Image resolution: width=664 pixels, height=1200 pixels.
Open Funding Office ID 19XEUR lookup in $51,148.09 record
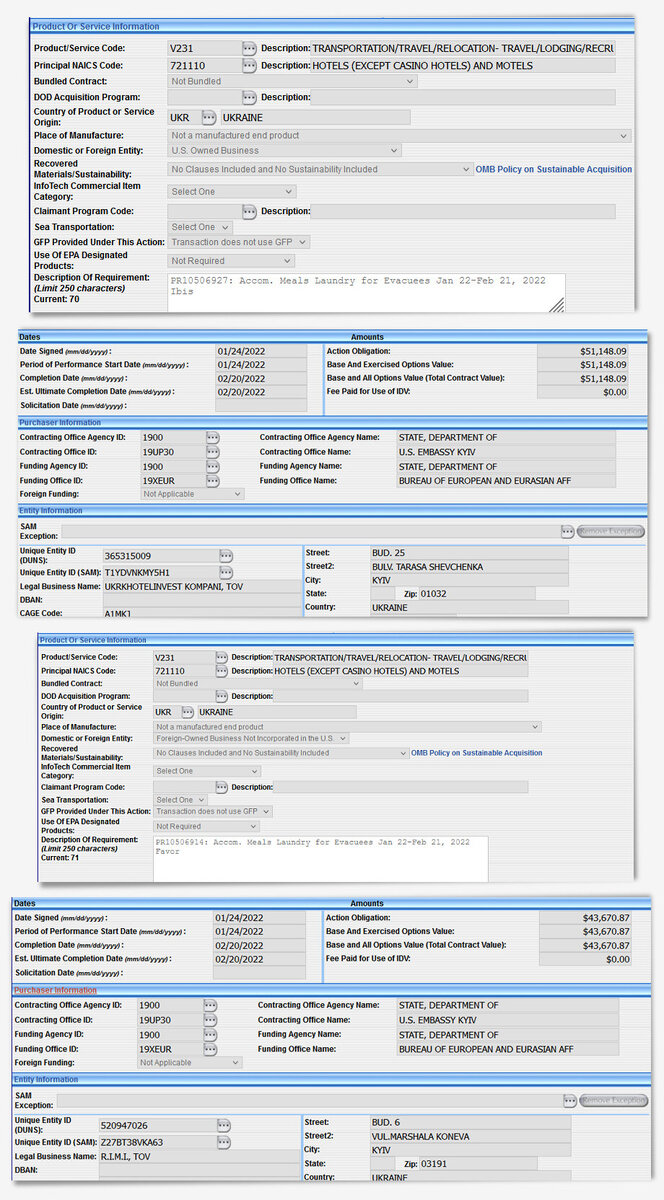click(213, 481)
